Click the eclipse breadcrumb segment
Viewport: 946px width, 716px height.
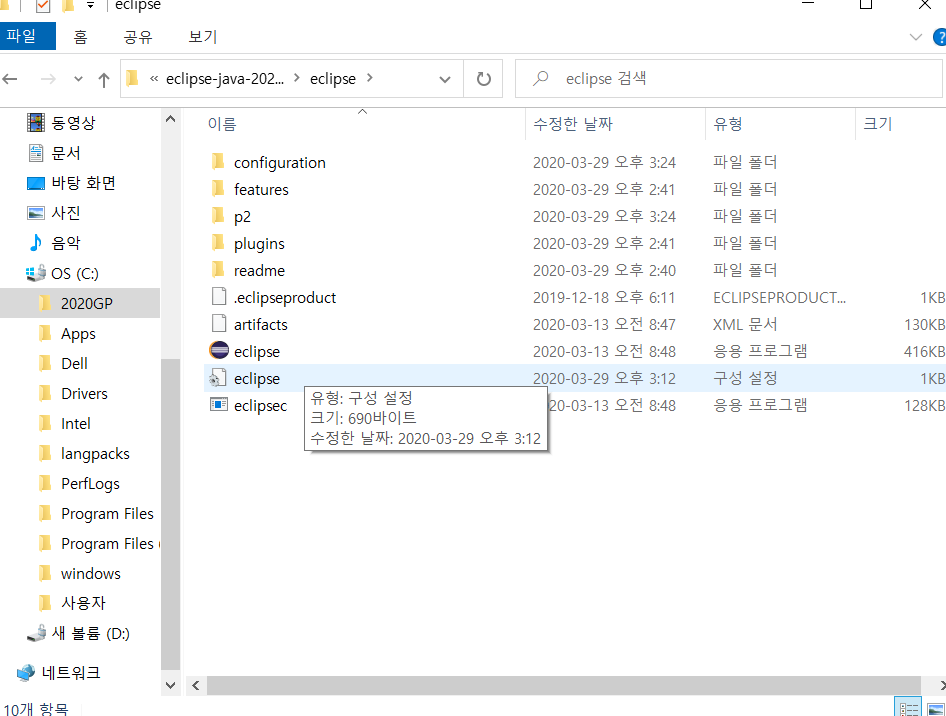332,78
